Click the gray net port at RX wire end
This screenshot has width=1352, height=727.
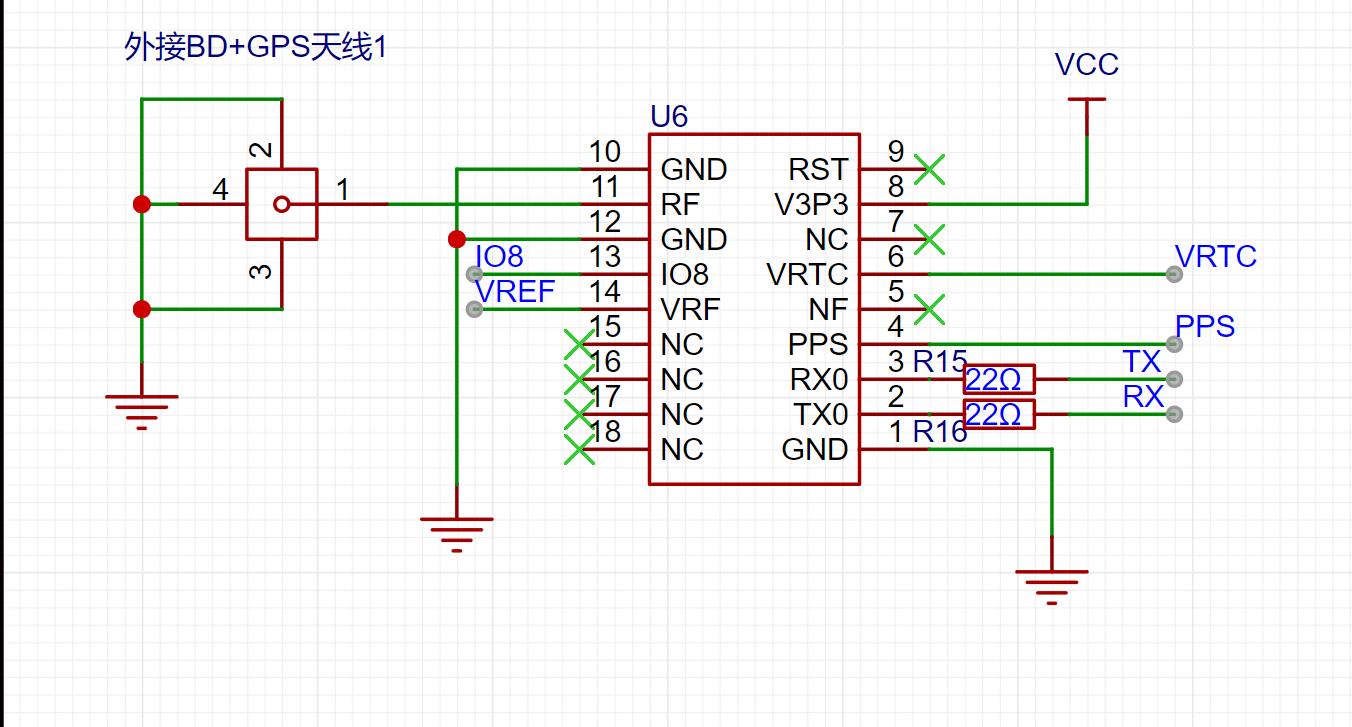point(1174,414)
